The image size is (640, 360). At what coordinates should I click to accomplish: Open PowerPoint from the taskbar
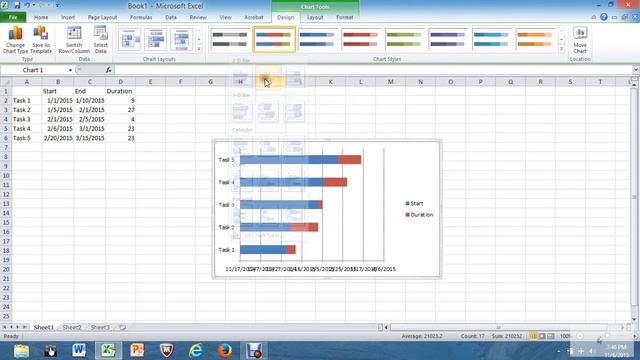(x=137, y=351)
